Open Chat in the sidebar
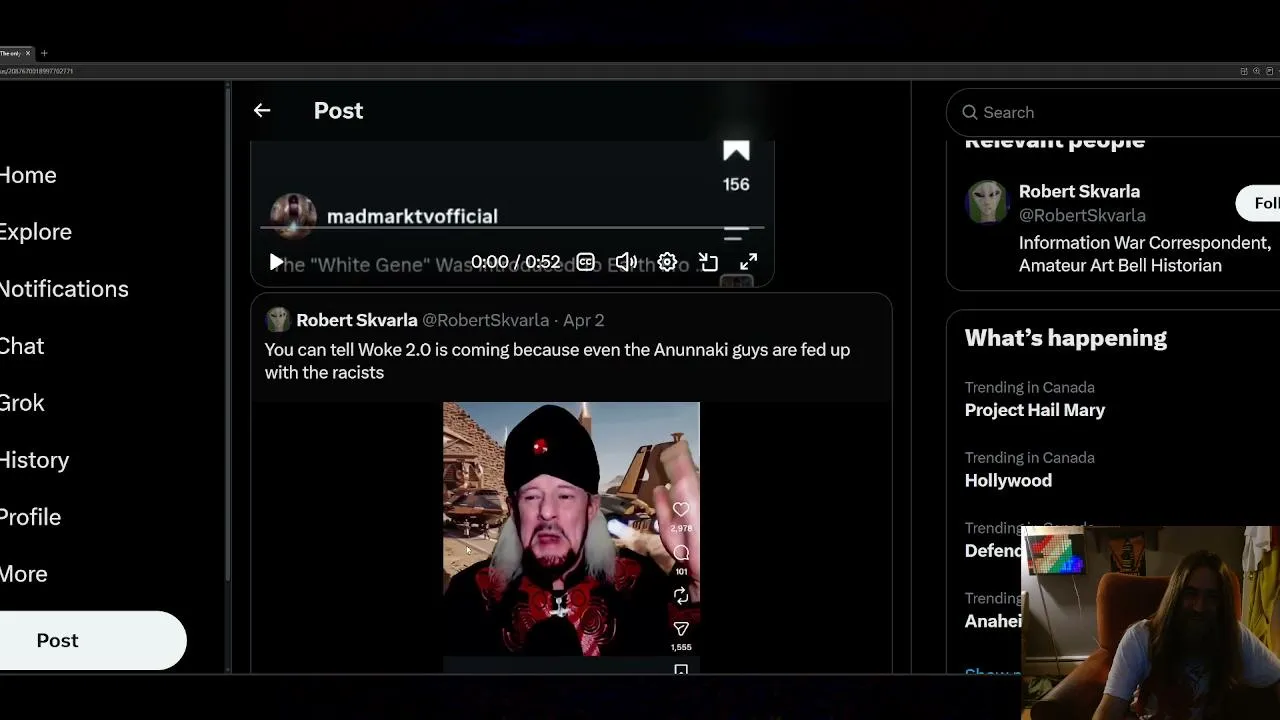The height and width of the screenshot is (720, 1280). (x=22, y=346)
